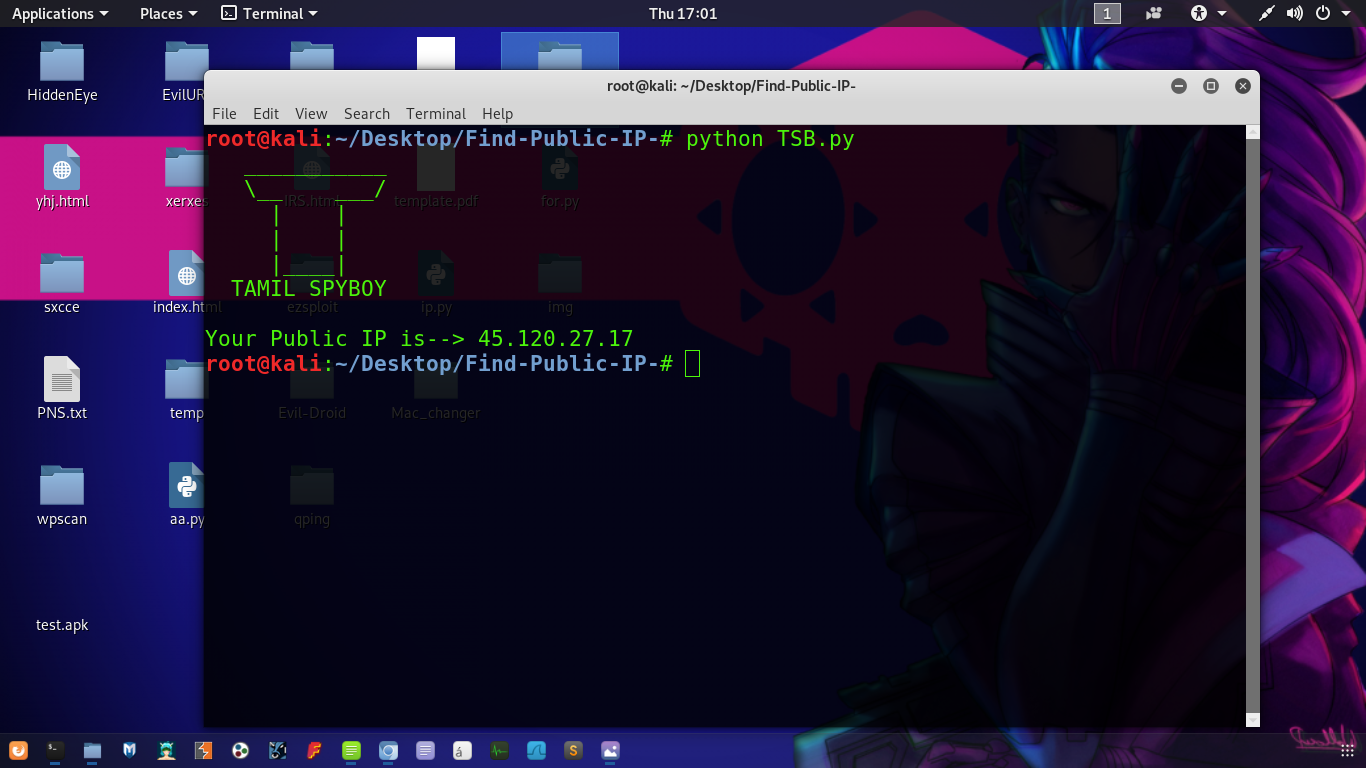Select the temp desktop folder
This screenshot has width=1366, height=768.
186,390
